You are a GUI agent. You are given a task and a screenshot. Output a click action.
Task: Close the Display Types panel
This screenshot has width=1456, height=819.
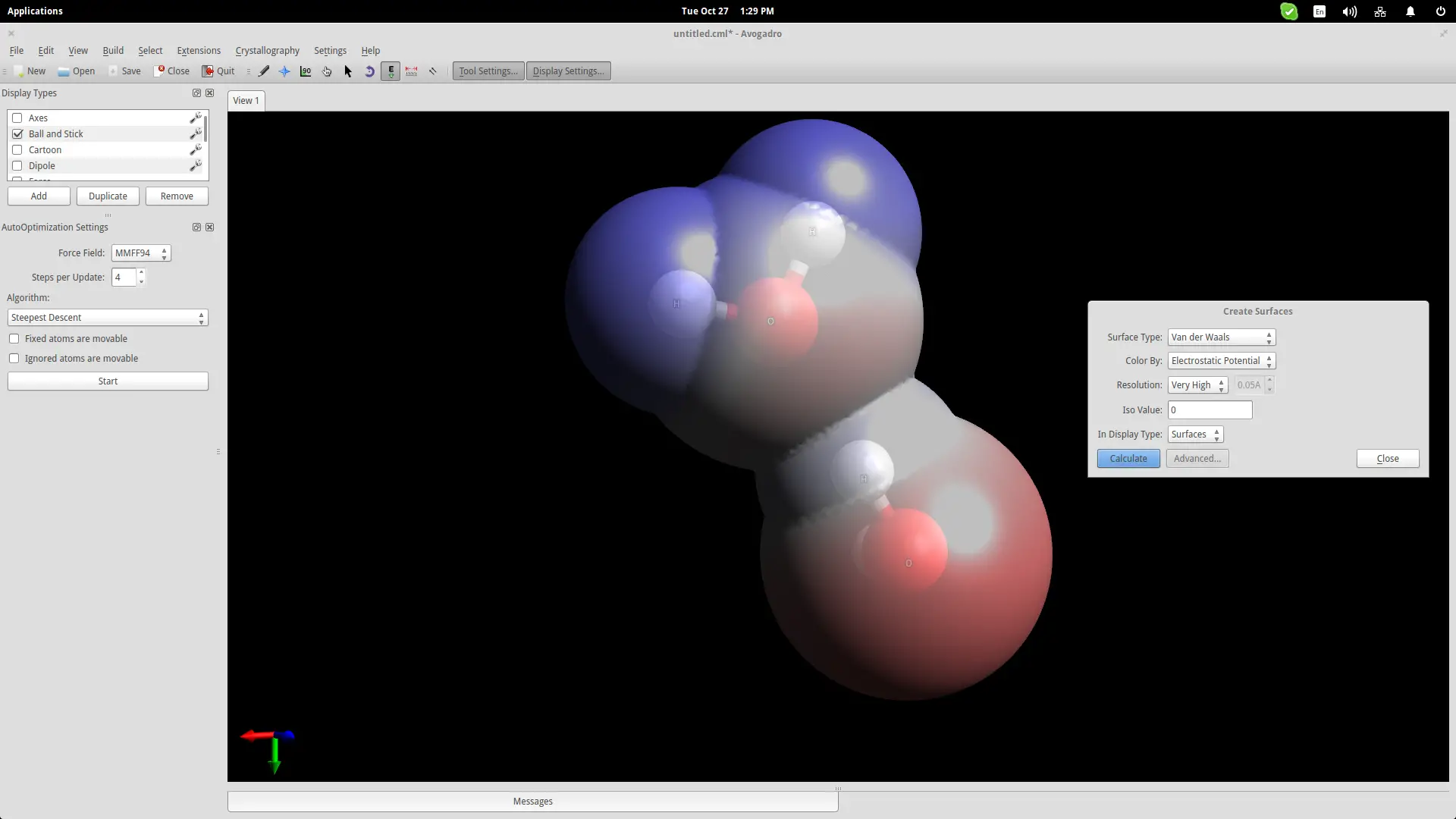click(x=210, y=93)
